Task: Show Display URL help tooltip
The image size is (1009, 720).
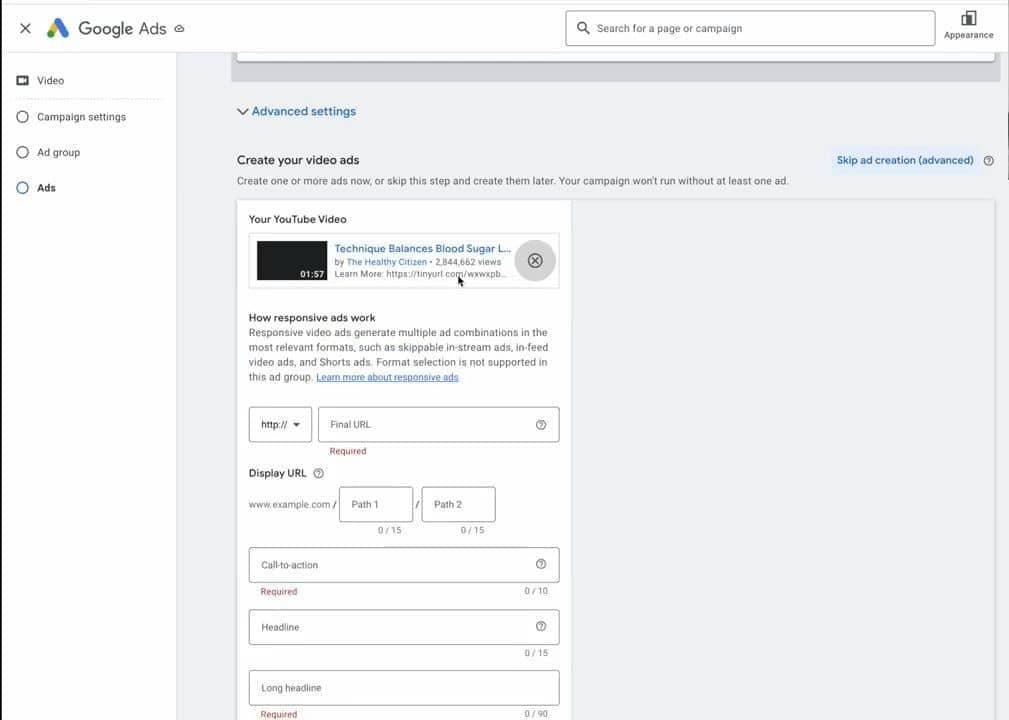Action: 318,473
